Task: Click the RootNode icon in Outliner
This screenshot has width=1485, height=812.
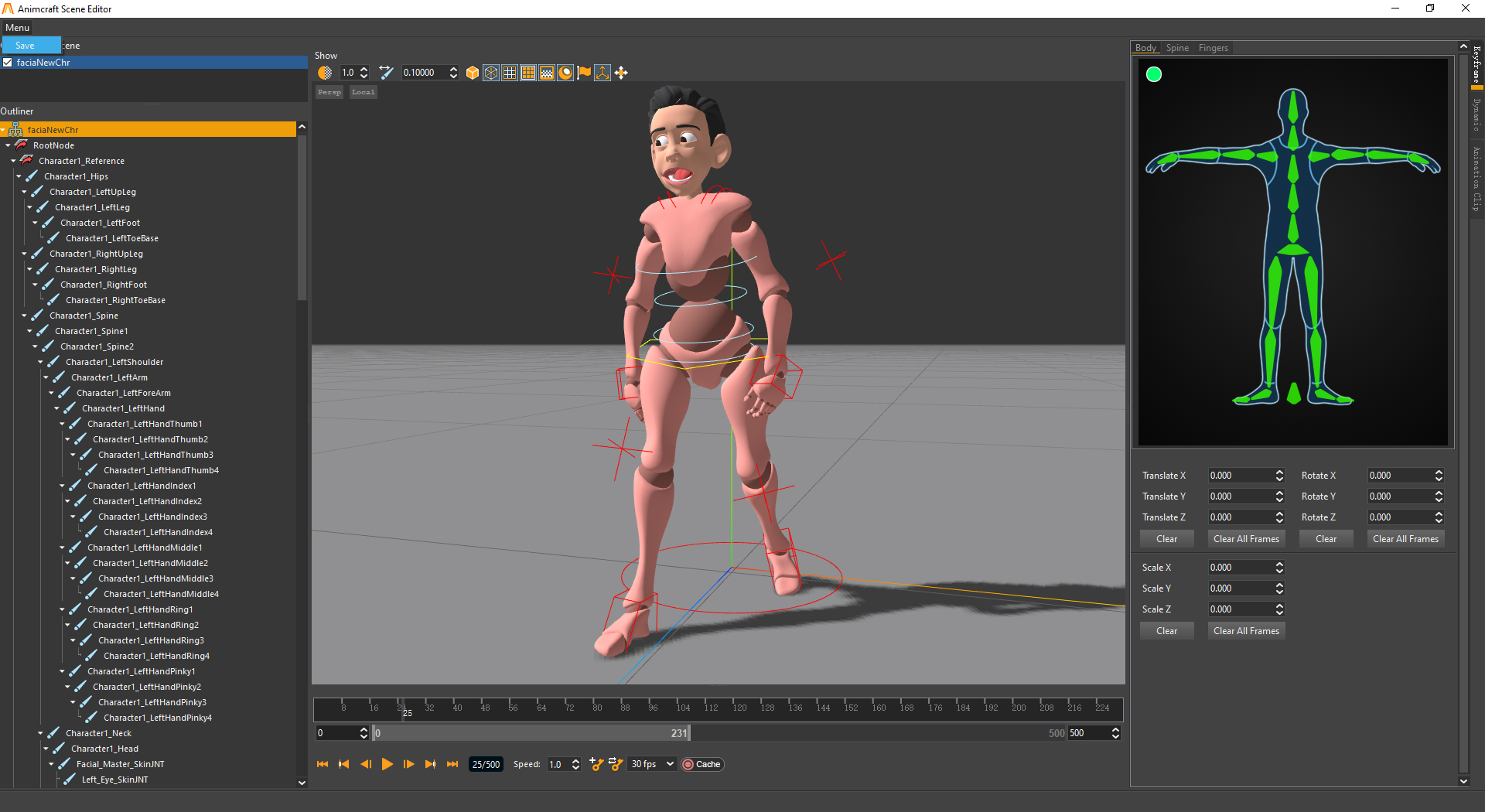Action: tap(22, 145)
